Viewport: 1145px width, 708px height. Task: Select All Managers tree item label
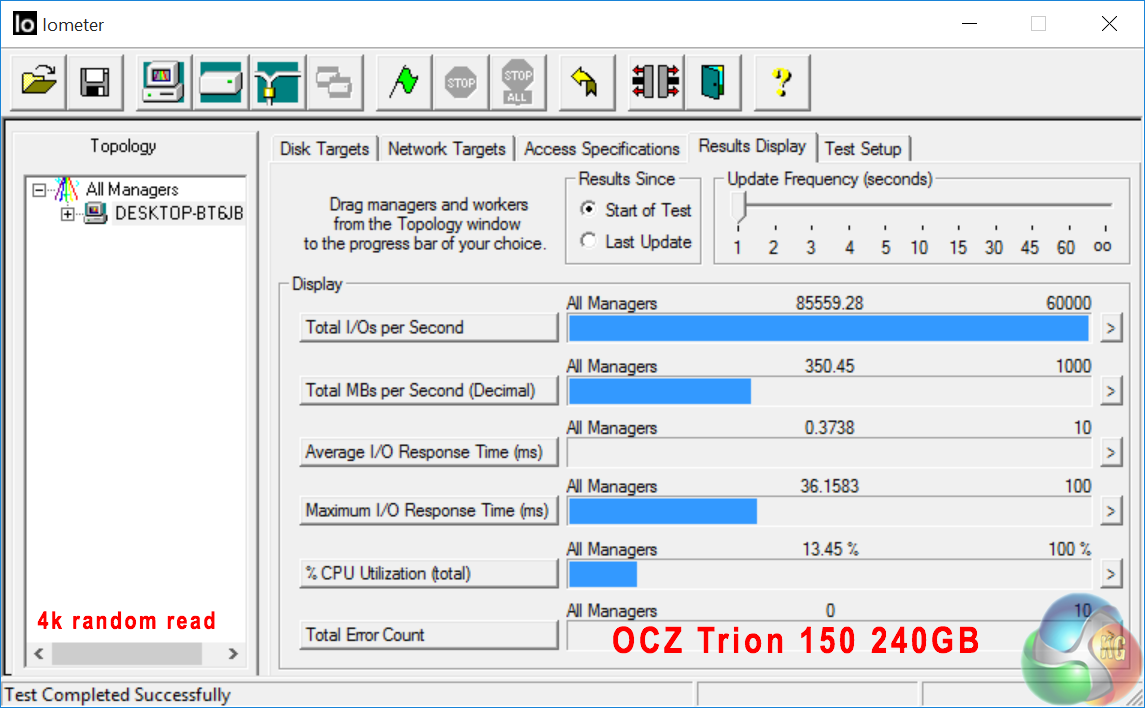tap(132, 190)
